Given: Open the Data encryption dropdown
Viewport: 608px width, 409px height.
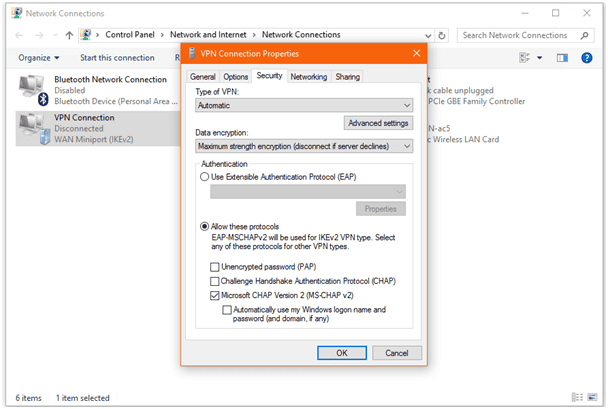Looking at the screenshot, I should (x=304, y=147).
